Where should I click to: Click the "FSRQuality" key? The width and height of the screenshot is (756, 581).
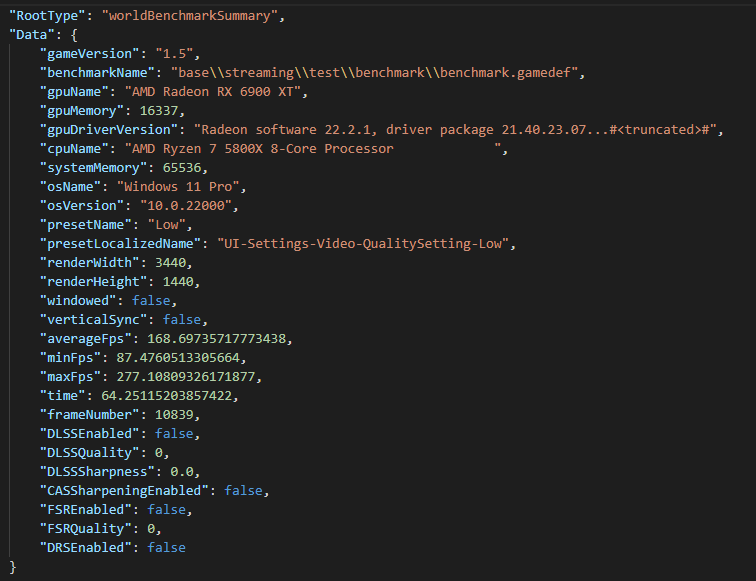click(x=86, y=528)
